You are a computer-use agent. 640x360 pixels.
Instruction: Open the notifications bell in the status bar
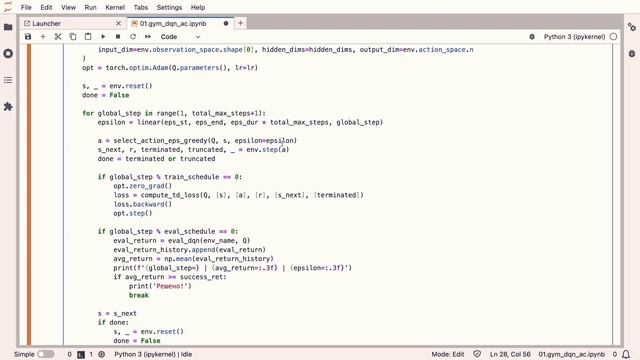[x=626, y=354]
